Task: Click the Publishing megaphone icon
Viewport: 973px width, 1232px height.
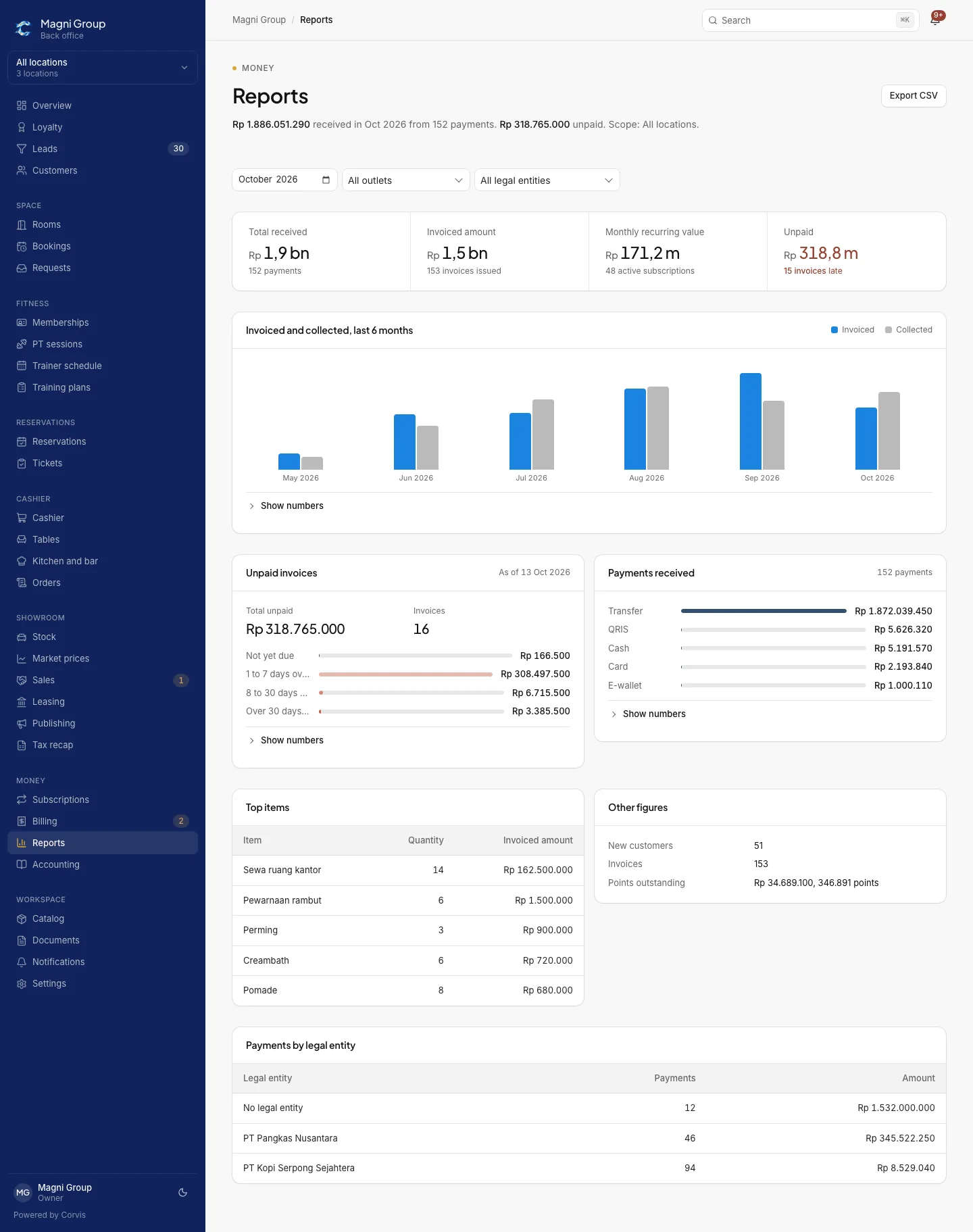Action: [22, 723]
